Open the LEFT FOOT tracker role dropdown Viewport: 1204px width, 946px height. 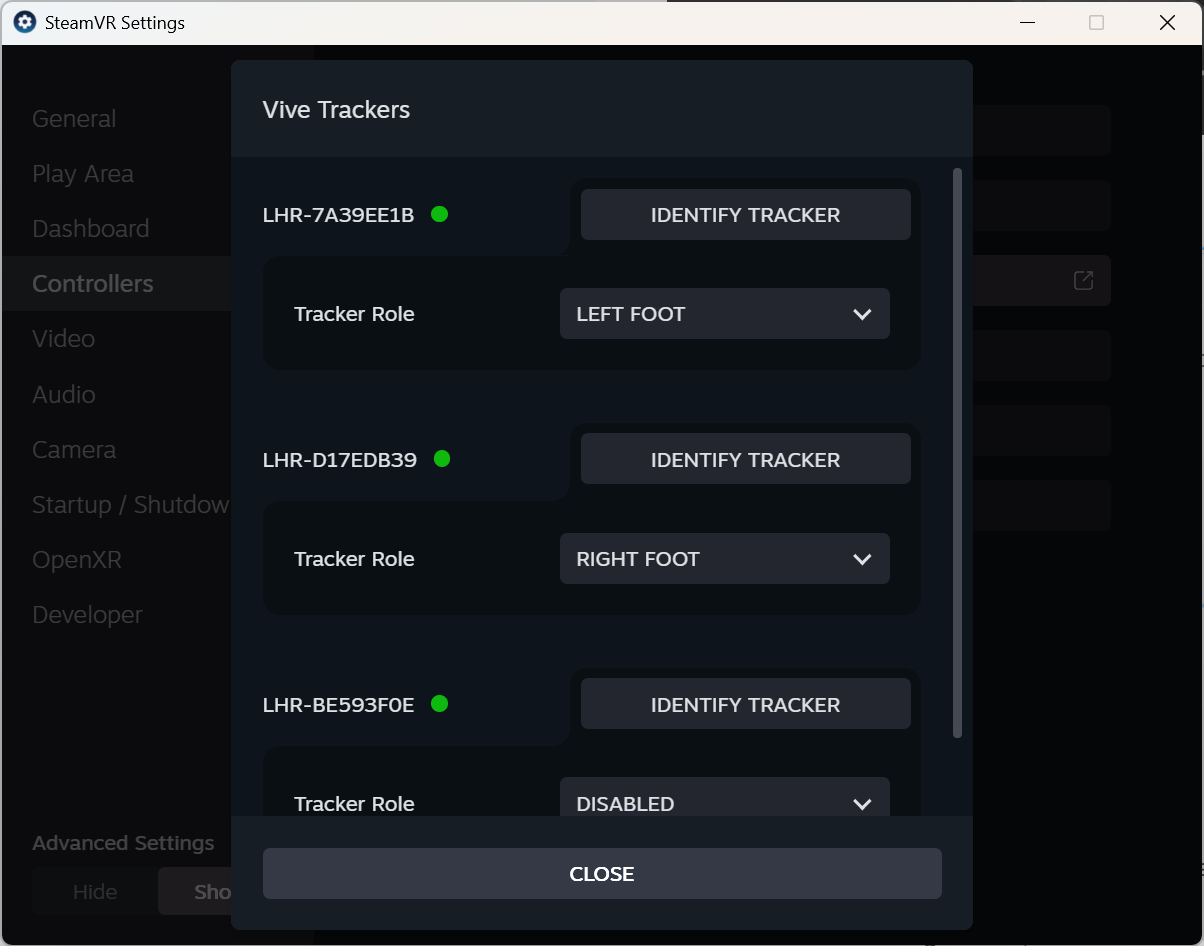(724, 314)
